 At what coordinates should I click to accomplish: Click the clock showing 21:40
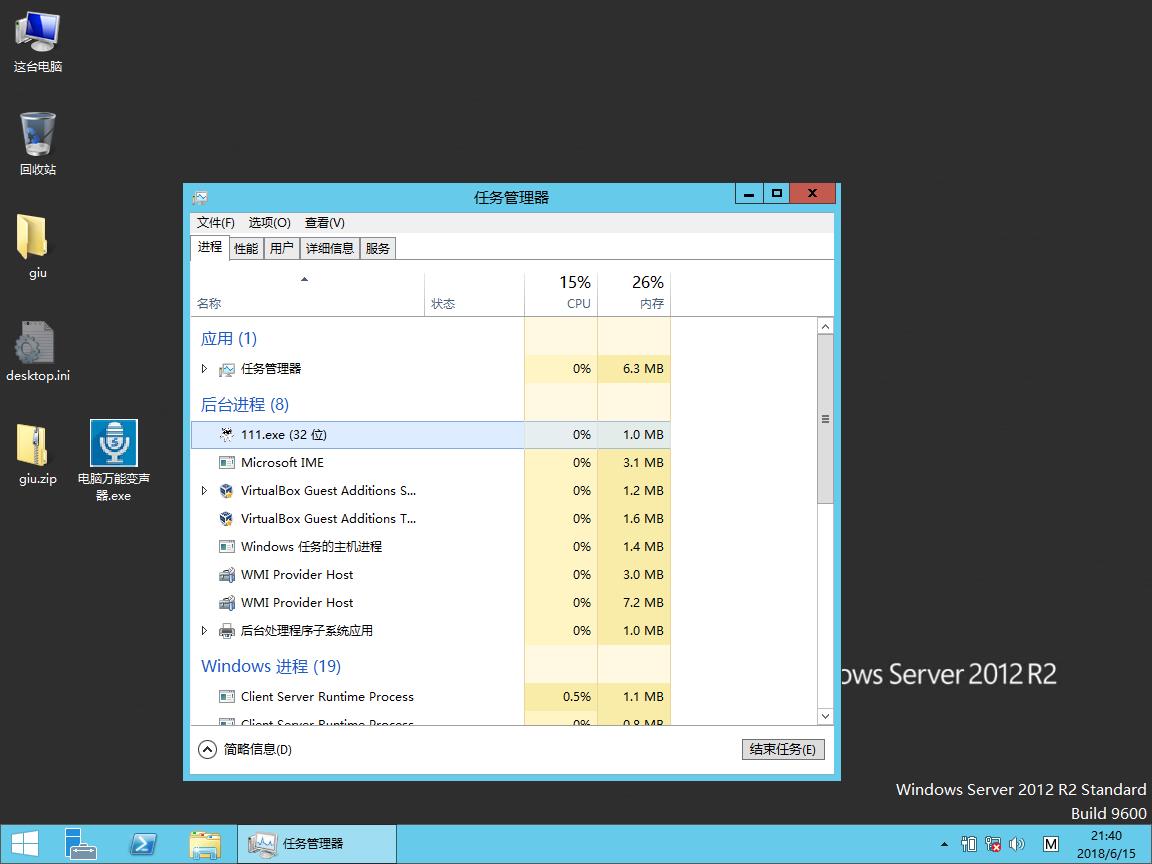coord(1106,844)
